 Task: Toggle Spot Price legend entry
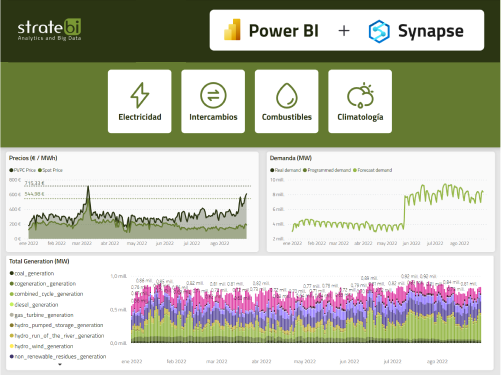tap(50, 170)
